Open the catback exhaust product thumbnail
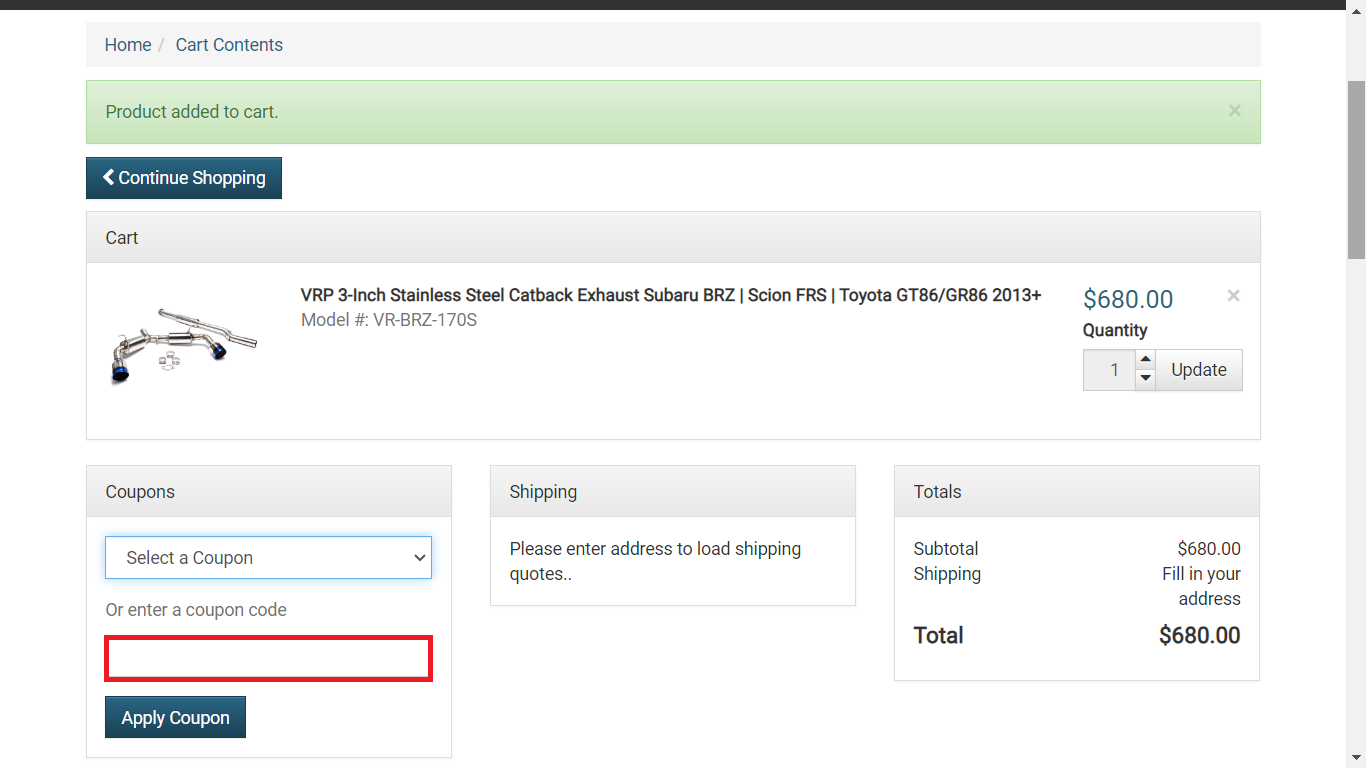The width and height of the screenshot is (1366, 768). 184,345
